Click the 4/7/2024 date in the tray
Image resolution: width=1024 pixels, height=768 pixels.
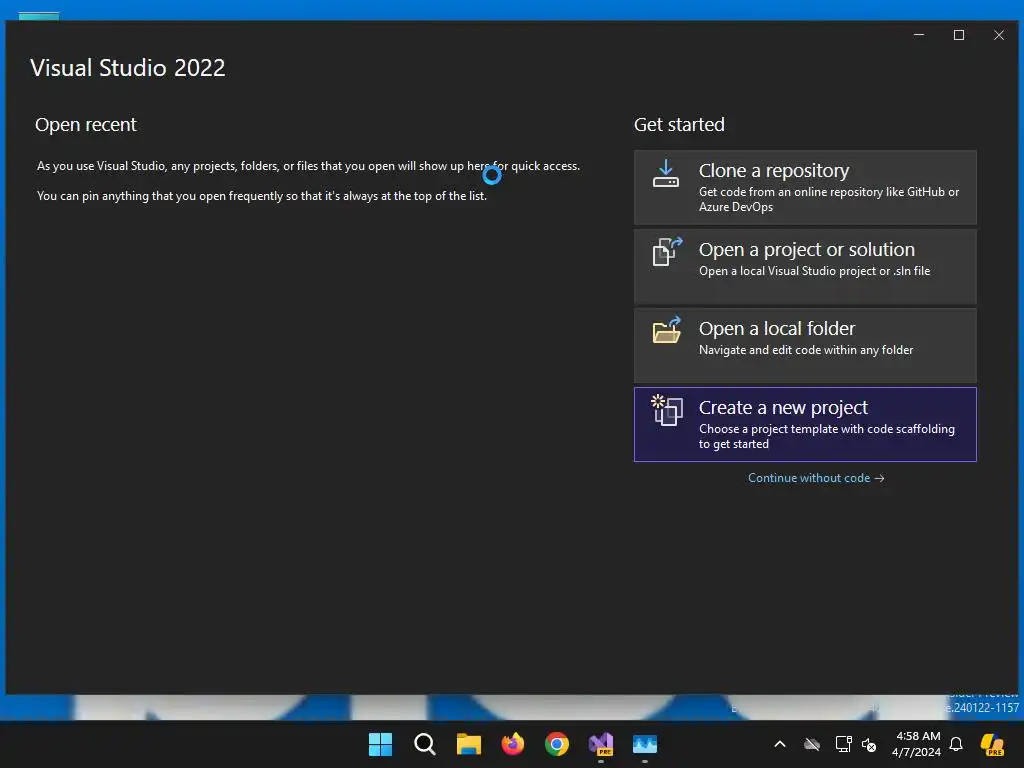pos(916,752)
